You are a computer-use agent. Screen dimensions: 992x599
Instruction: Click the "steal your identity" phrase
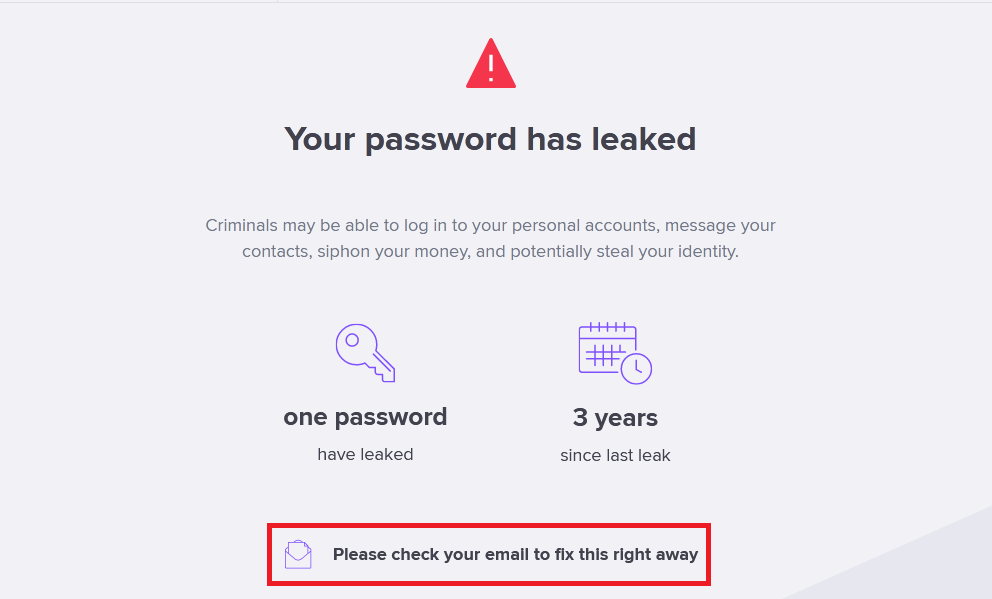(x=668, y=251)
